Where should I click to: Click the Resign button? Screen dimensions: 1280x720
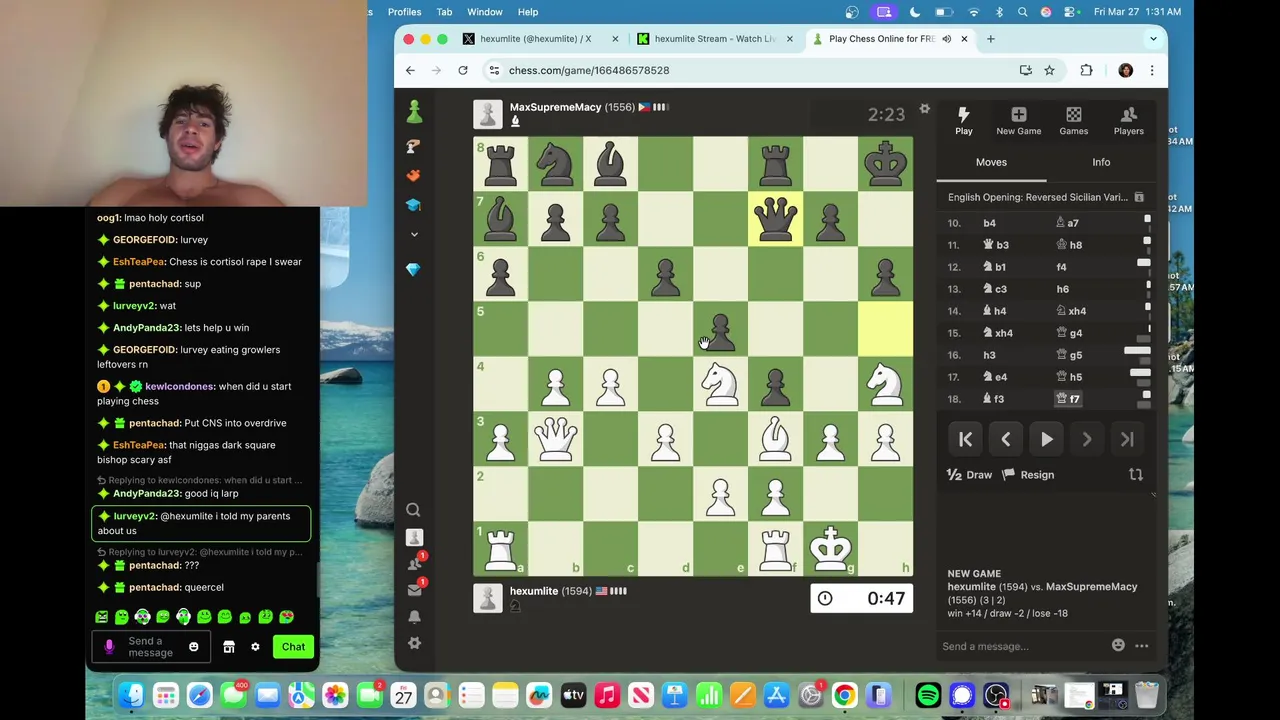[1028, 475]
